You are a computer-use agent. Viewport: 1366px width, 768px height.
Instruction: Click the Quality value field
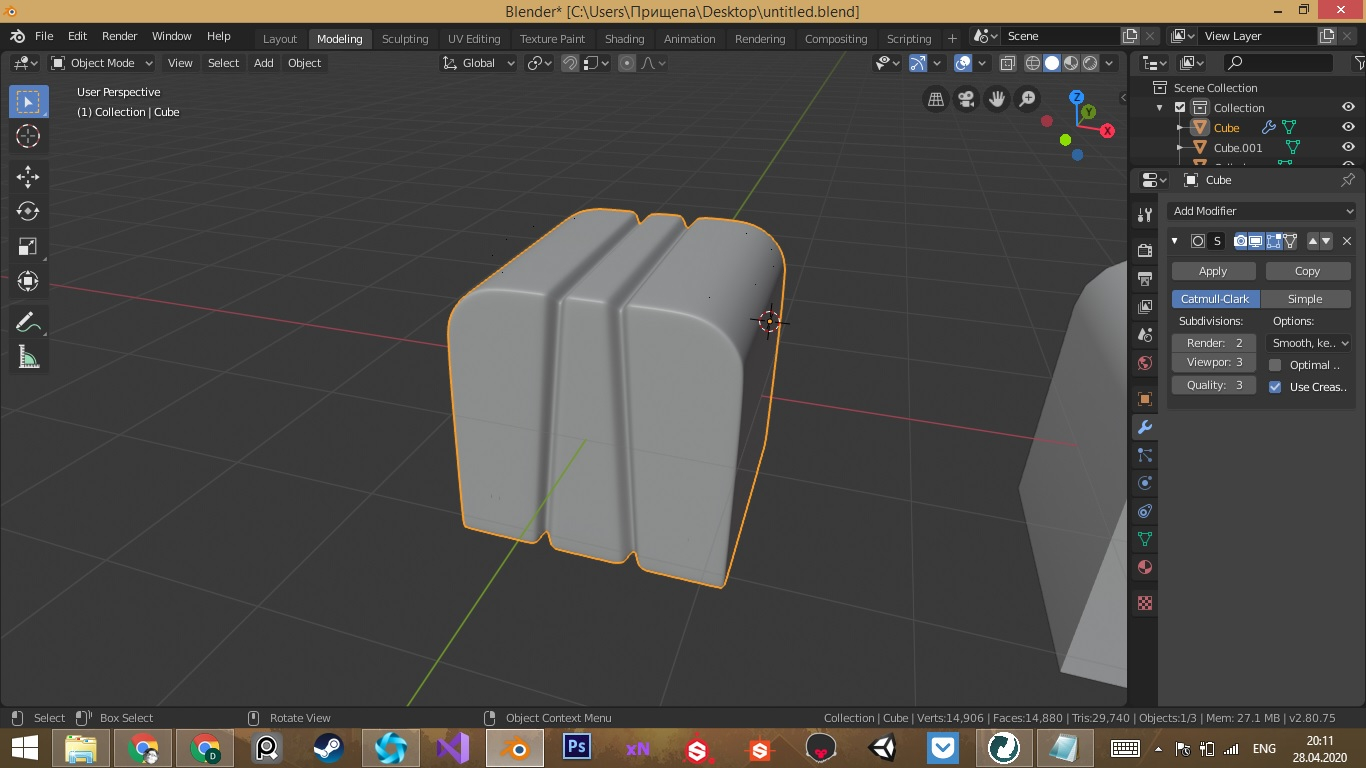tap(1214, 385)
